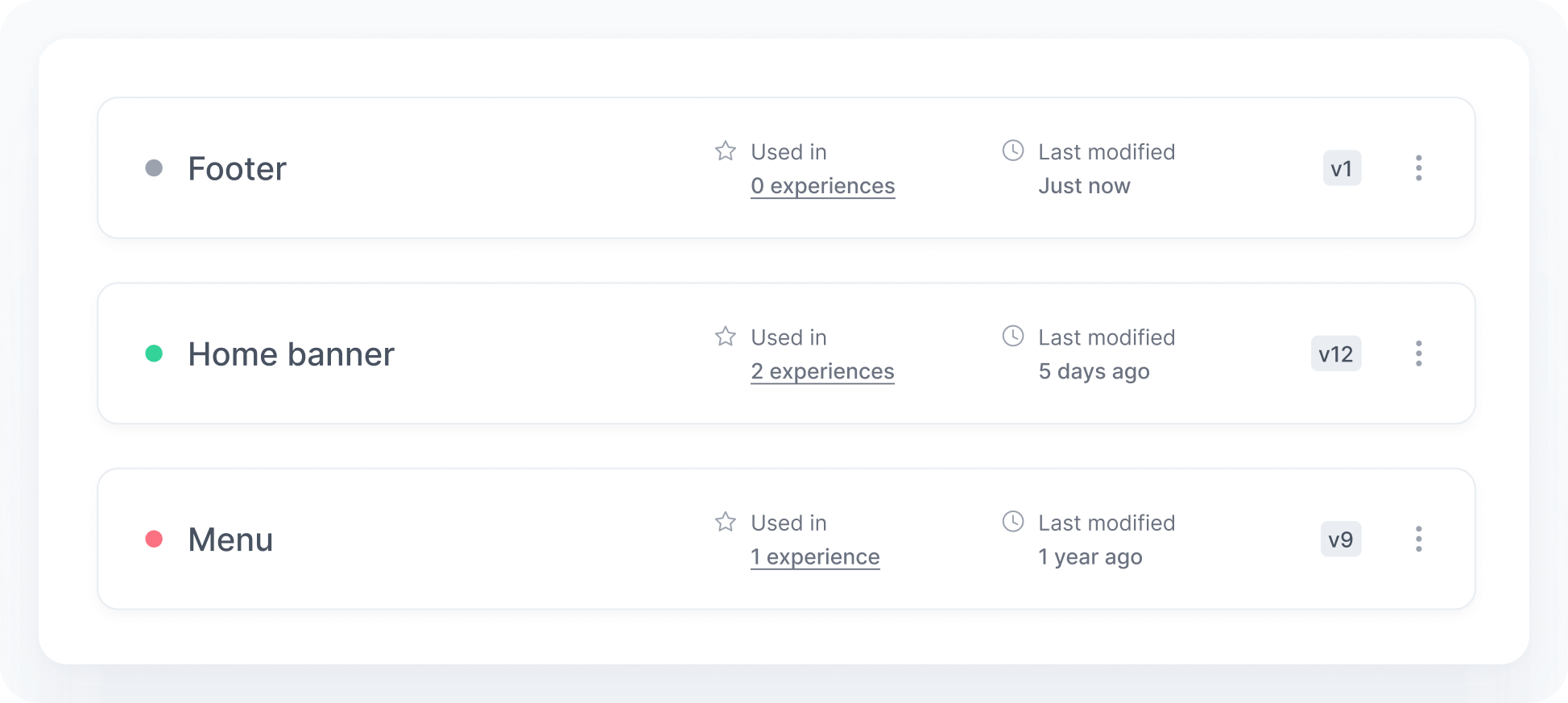Viewport: 1568px width, 703px height.
Task: Open the three-dot menu for Footer
Action: point(1419,168)
